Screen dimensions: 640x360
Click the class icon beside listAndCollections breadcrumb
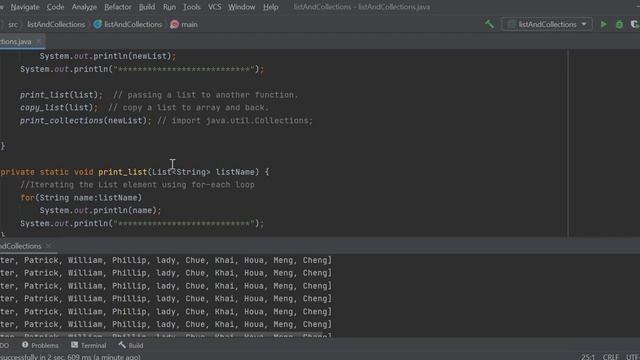tap(98, 24)
